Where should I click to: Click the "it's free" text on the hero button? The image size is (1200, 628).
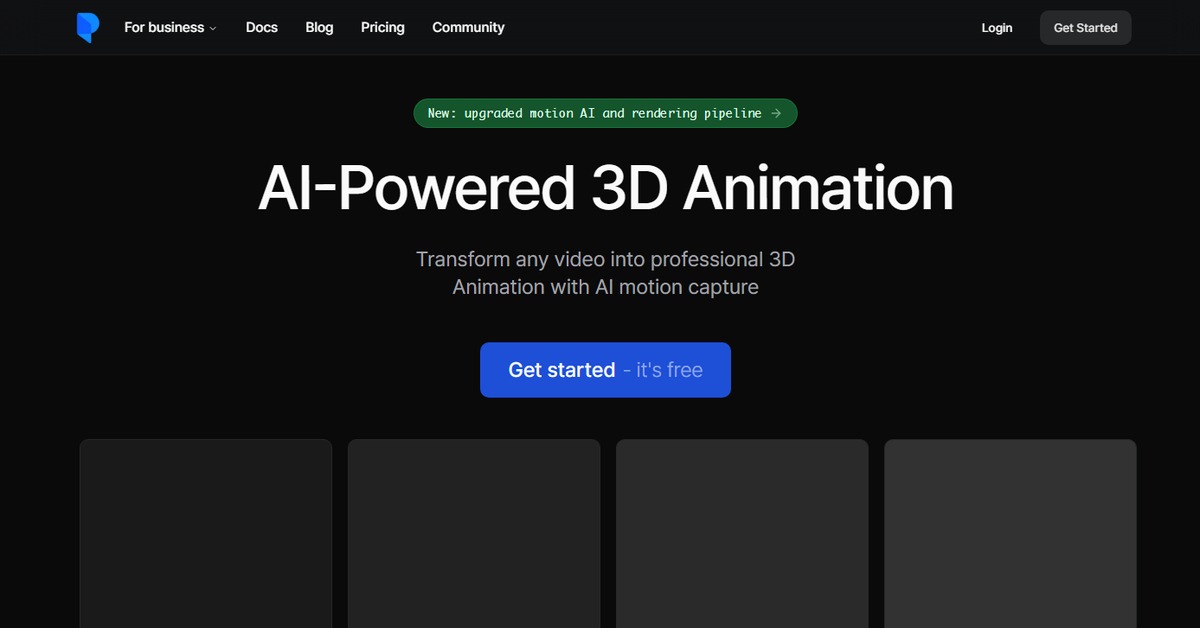click(668, 370)
